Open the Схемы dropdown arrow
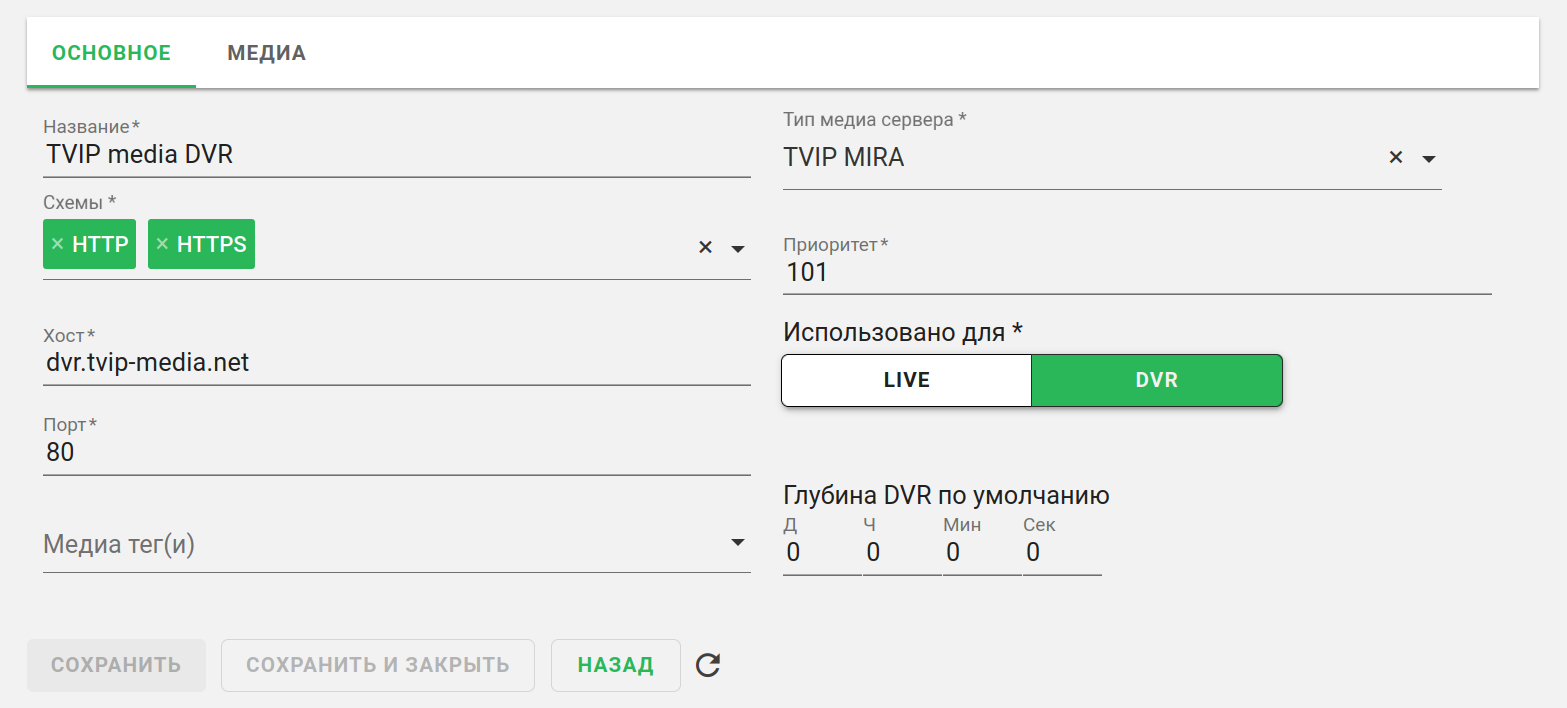Image resolution: width=1567 pixels, height=708 pixels. coord(738,248)
